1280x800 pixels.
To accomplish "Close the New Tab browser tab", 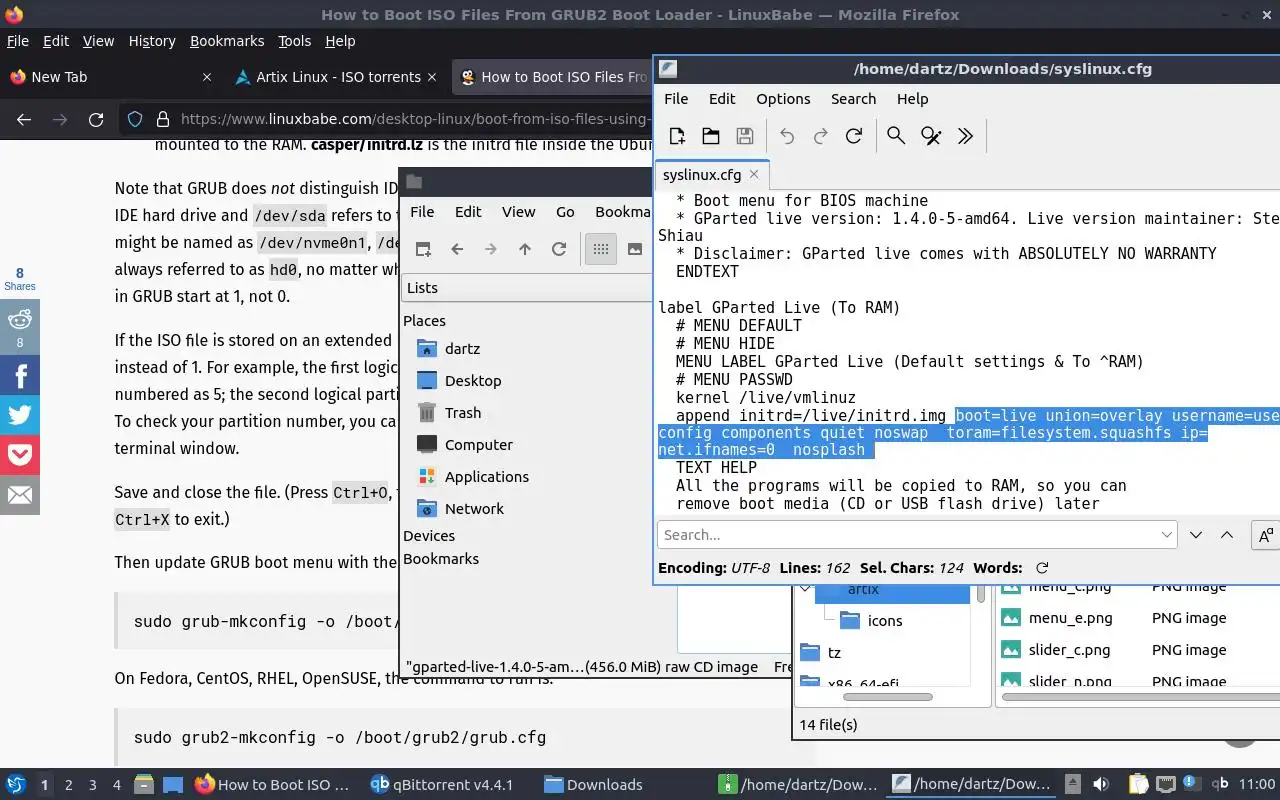I will [207, 77].
